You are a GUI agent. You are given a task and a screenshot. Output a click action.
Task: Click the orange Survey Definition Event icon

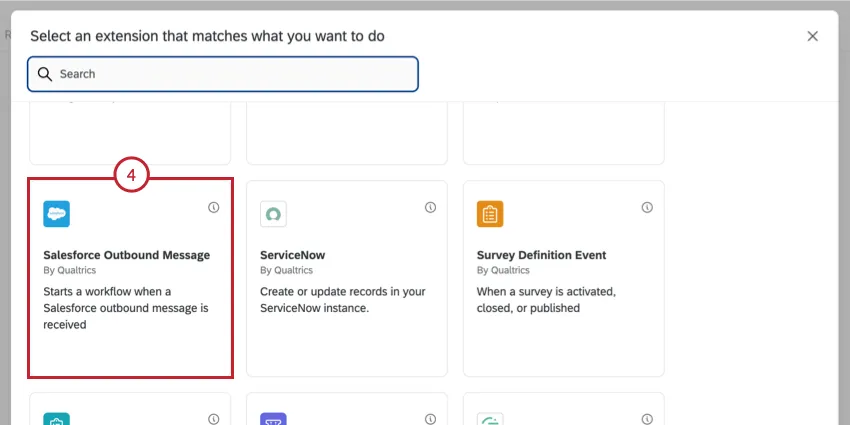(x=490, y=214)
